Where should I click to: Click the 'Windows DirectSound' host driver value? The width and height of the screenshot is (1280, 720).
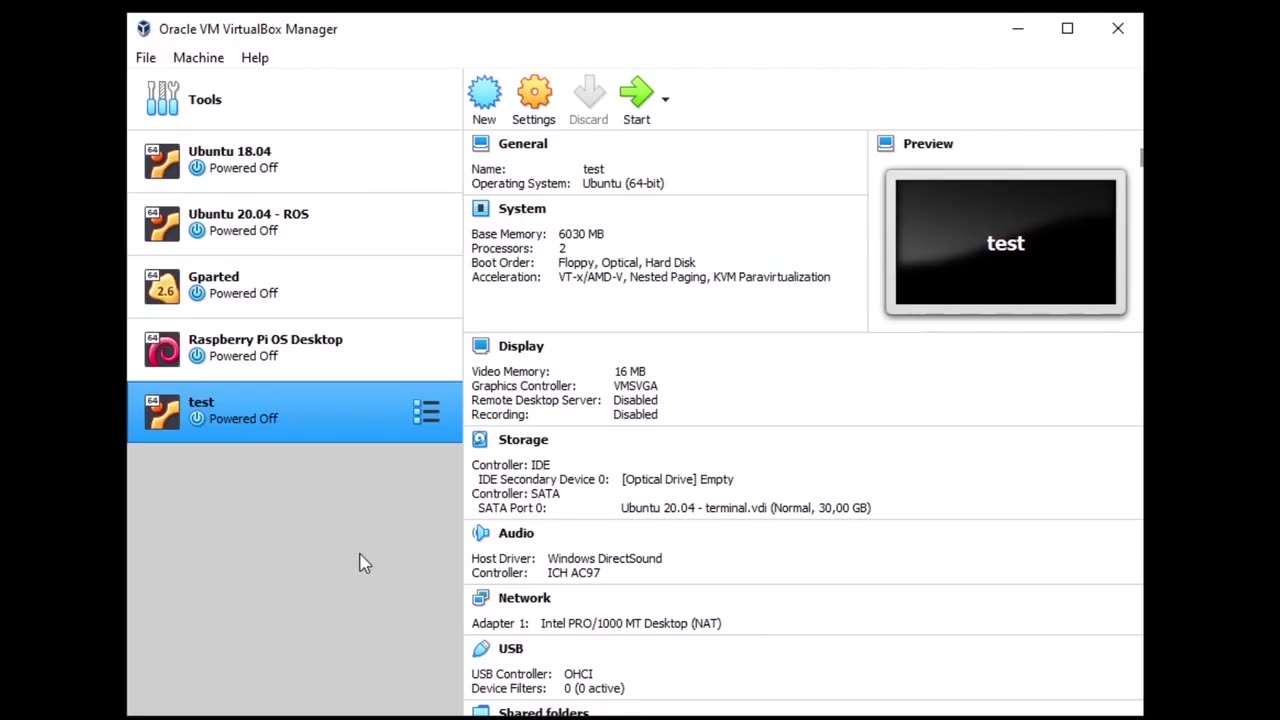(x=604, y=559)
